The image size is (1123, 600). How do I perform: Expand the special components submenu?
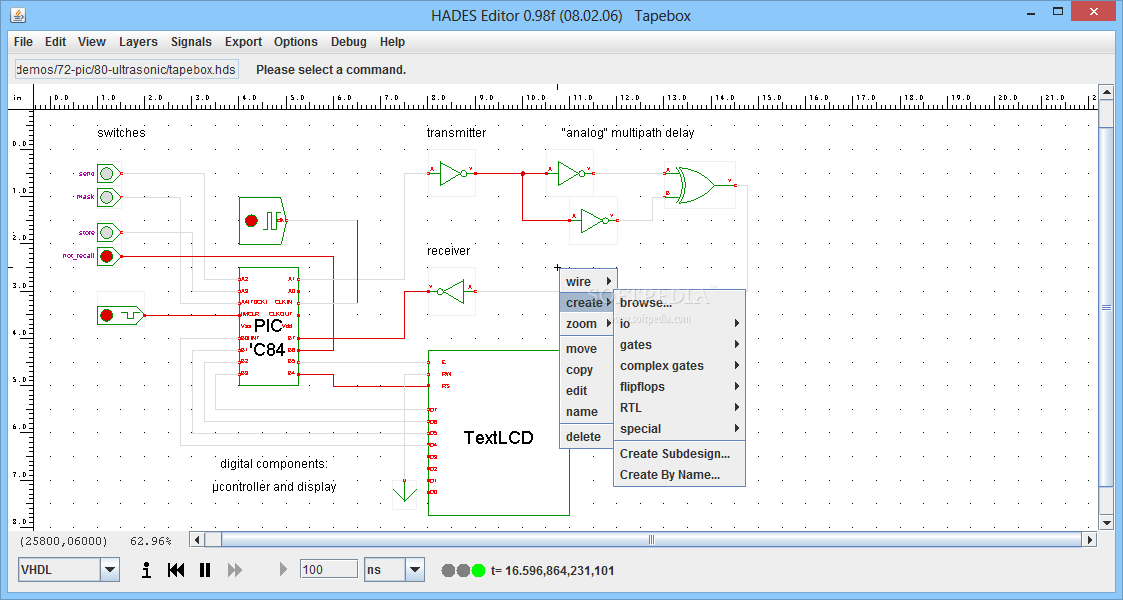point(679,429)
